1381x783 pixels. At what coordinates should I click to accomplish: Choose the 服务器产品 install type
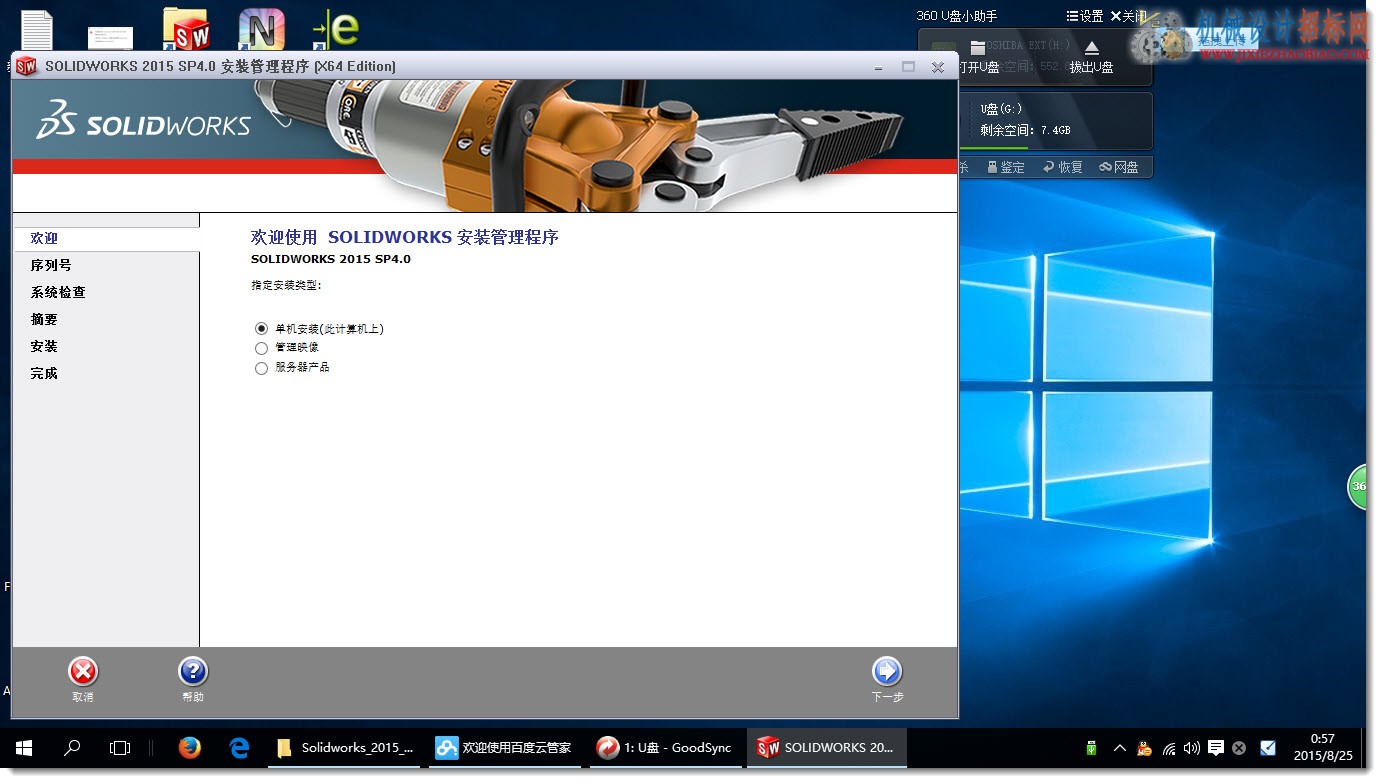pos(262,368)
